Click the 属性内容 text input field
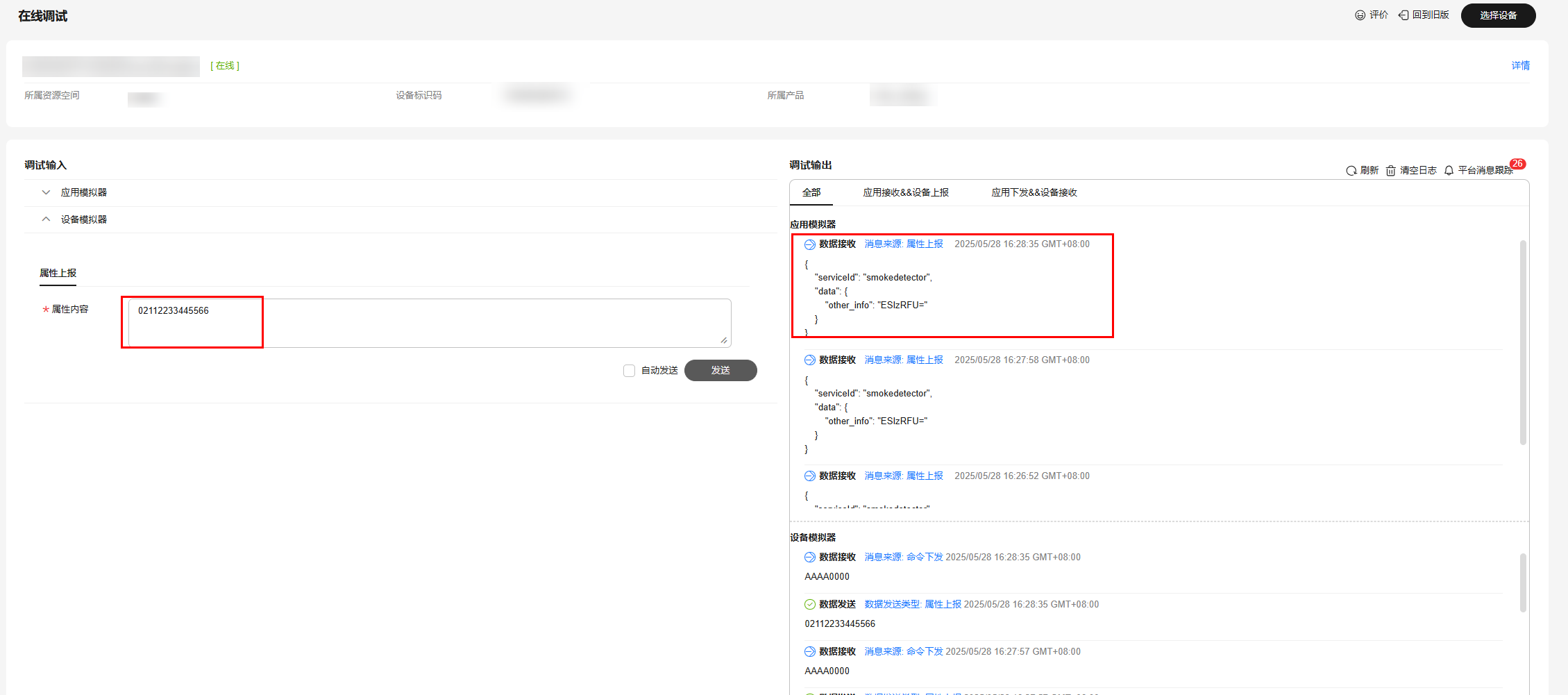Viewport: 1568px width, 695px height. click(x=430, y=323)
